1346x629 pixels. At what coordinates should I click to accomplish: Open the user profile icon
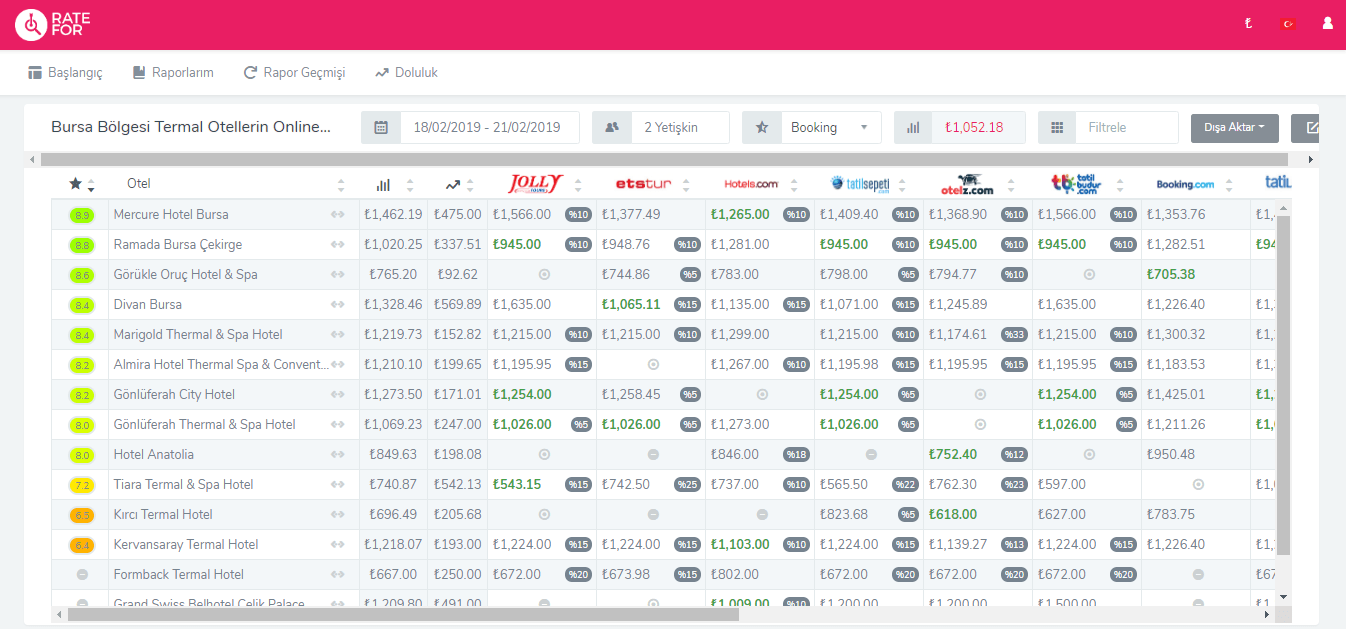coord(1328,23)
